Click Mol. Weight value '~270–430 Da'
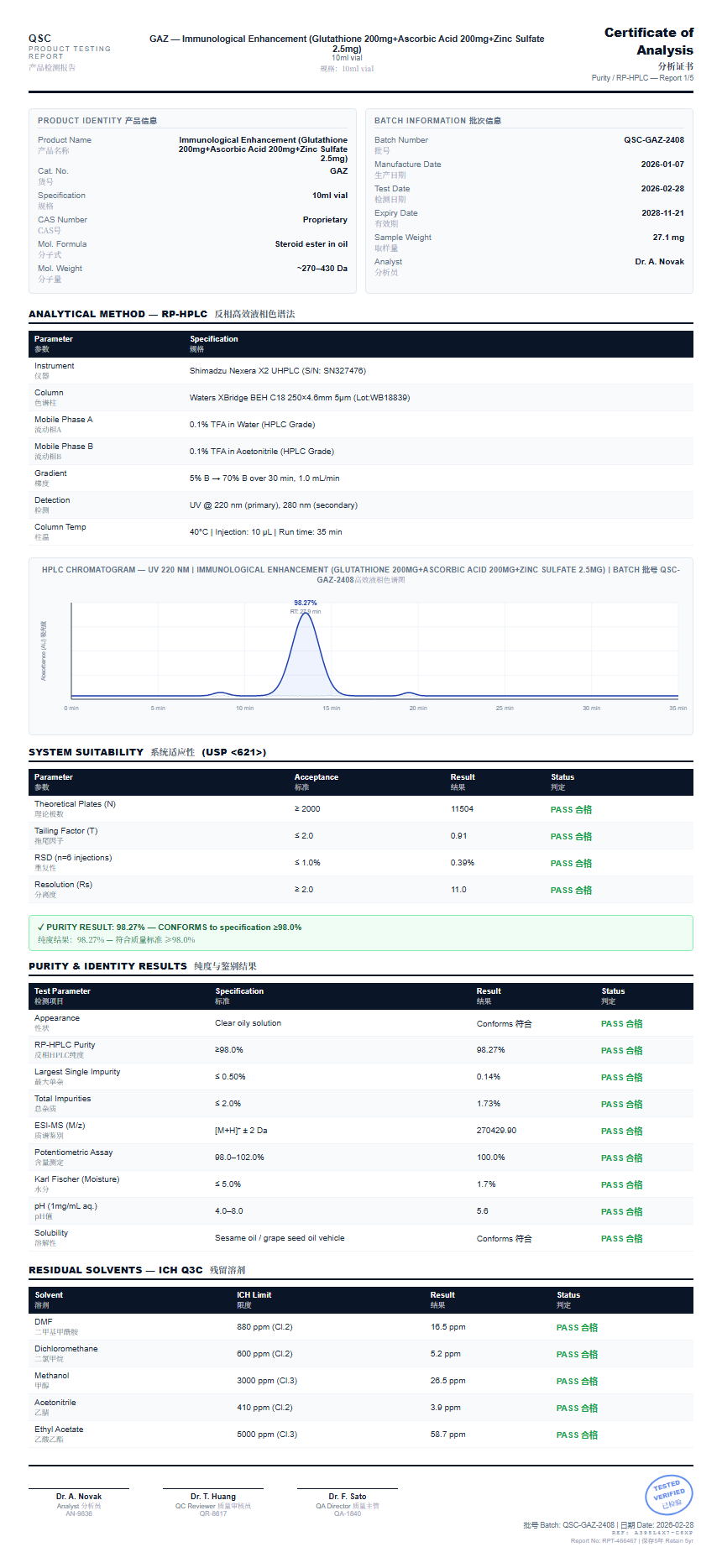 pyautogui.click(x=322, y=269)
